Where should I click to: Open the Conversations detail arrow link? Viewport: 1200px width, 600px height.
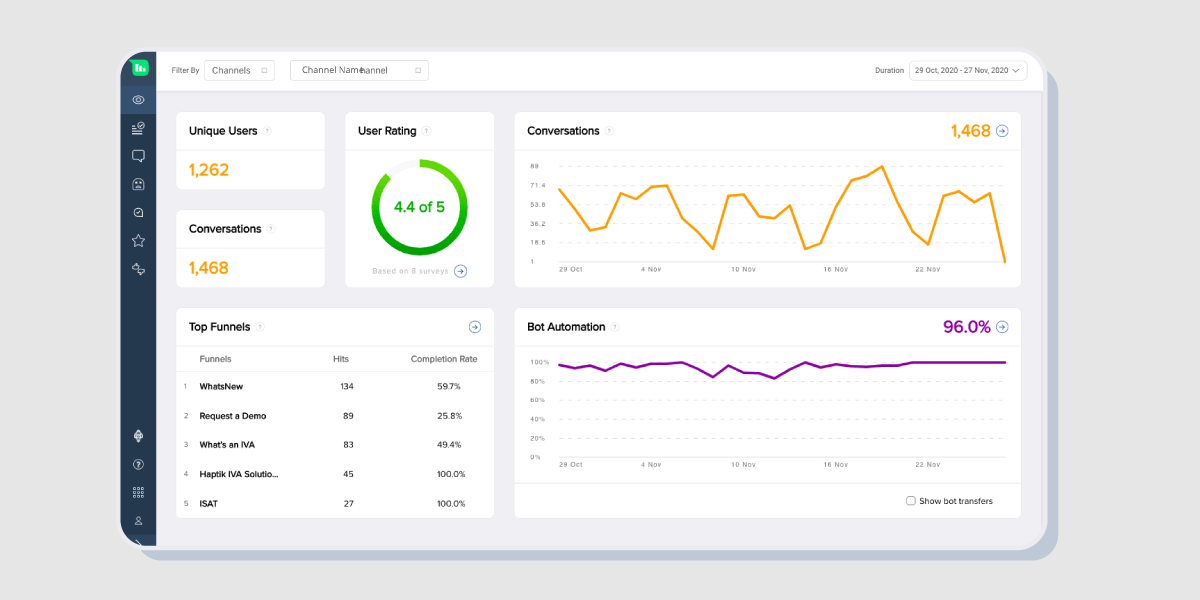tap(1004, 130)
